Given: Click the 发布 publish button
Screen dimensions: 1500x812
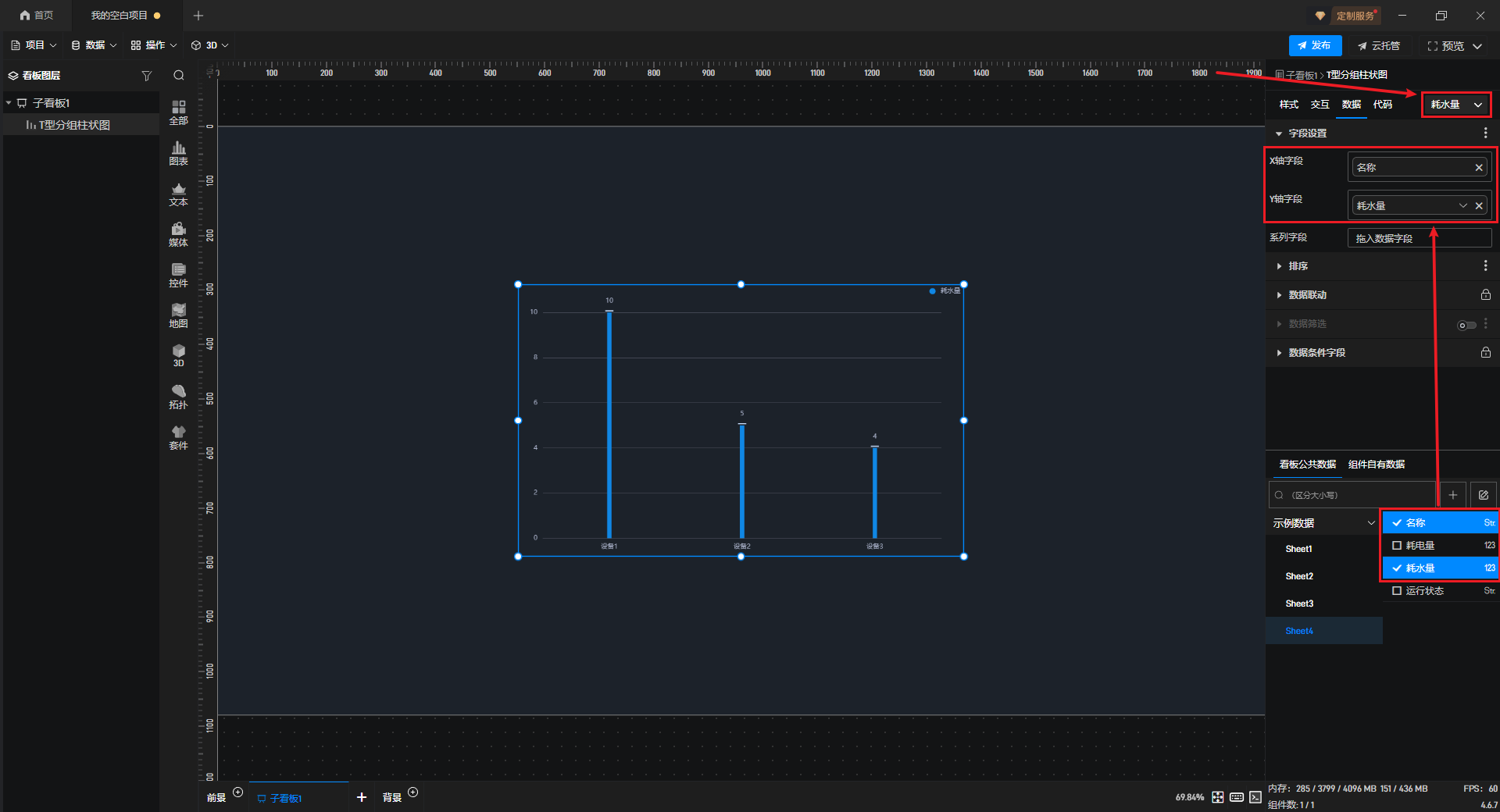Looking at the screenshot, I should point(1315,46).
